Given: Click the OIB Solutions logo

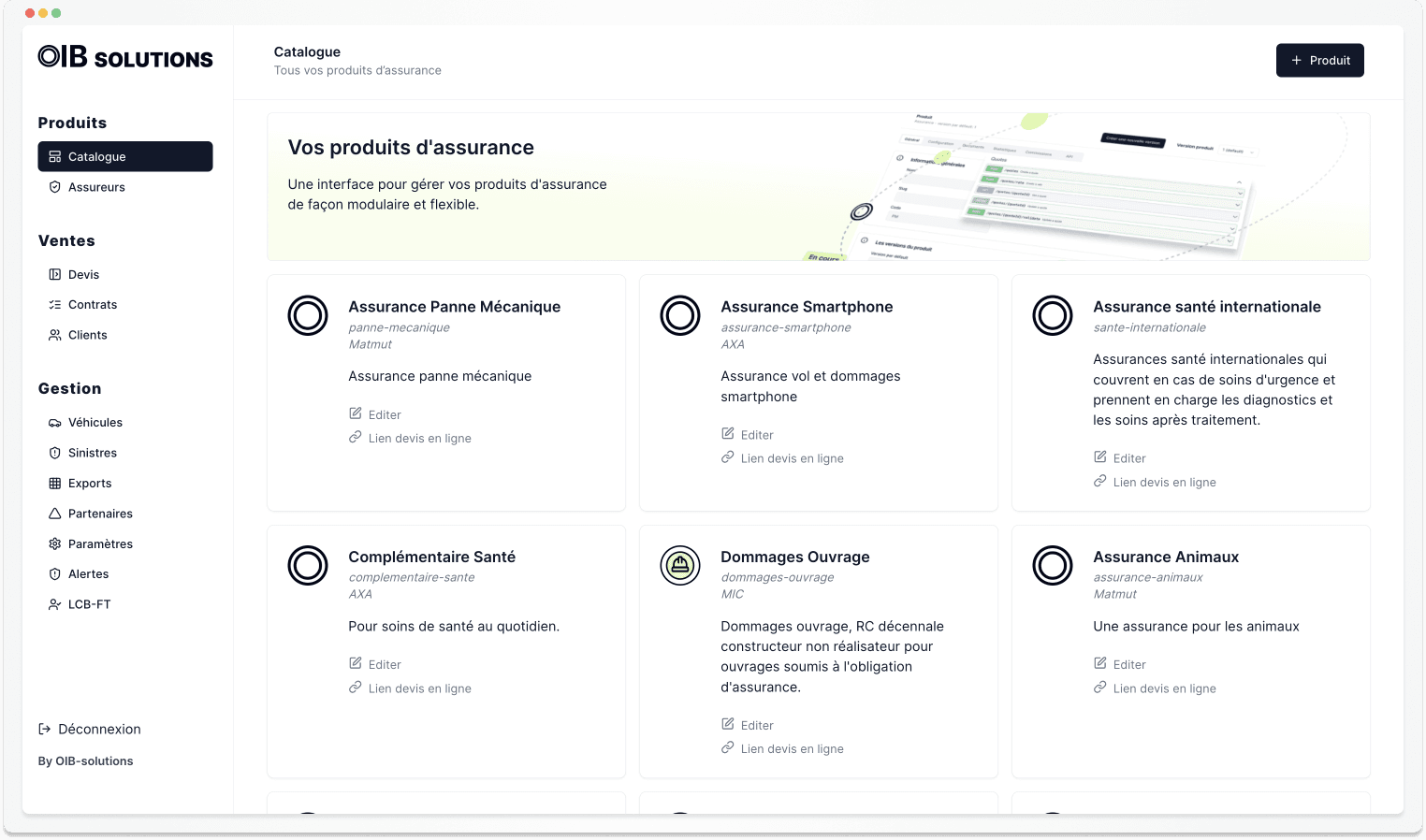Looking at the screenshot, I should tap(125, 57).
